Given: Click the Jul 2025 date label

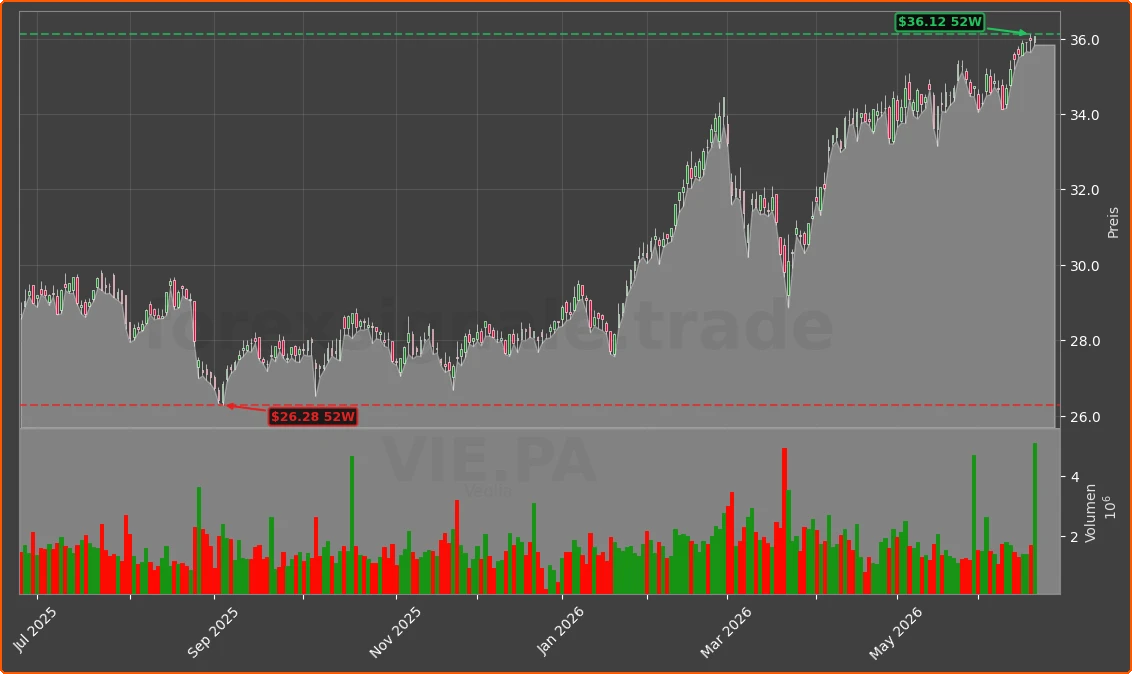Looking at the screenshot, I should click(x=35, y=630).
